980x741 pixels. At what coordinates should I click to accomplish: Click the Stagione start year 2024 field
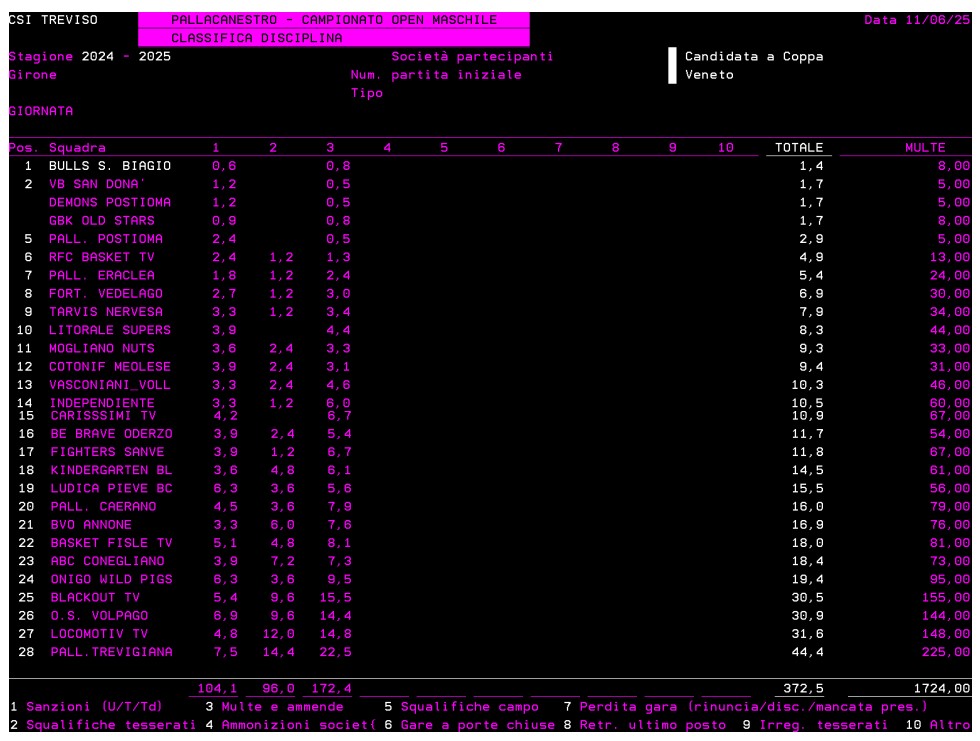click(x=89, y=56)
